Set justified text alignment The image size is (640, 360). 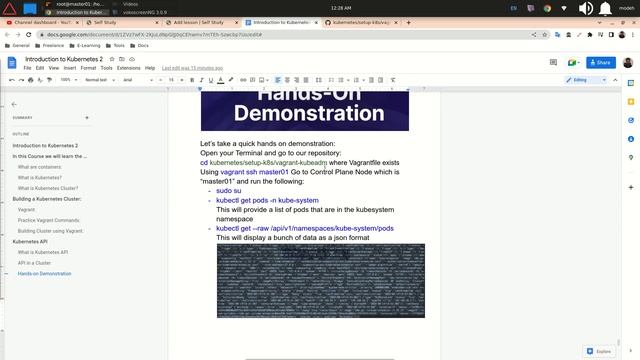306,80
